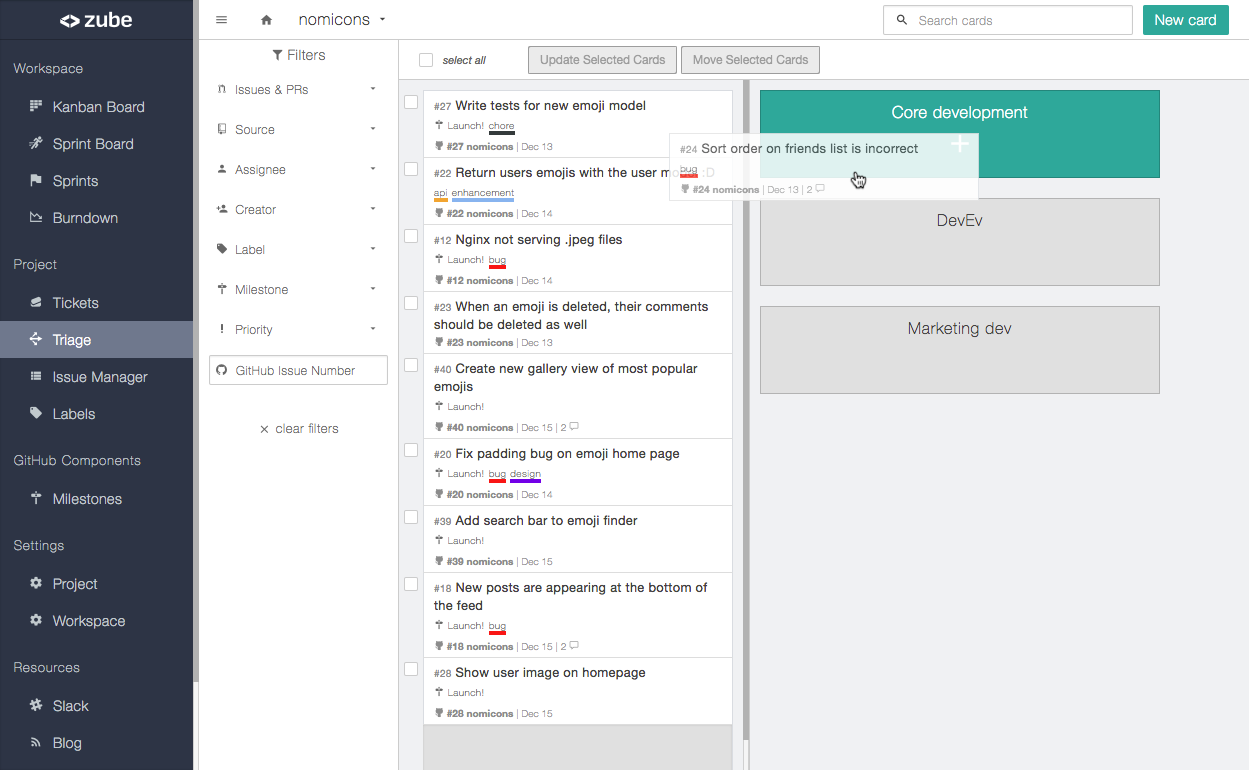Expand the Milestone filter dropdown

point(298,289)
